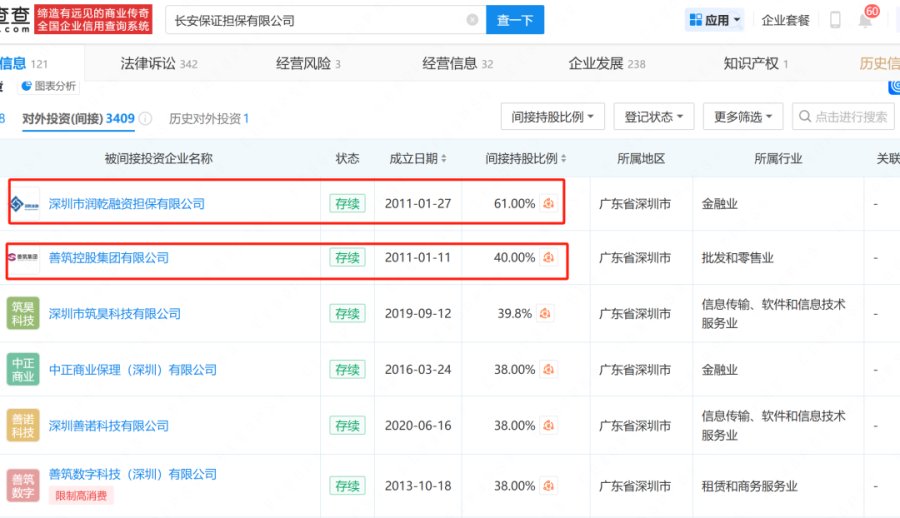This screenshot has height=518, width=900.
Task: Click 存续 status in 润乾融资担保 row
Action: pyautogui.click(x=347, y=203)
